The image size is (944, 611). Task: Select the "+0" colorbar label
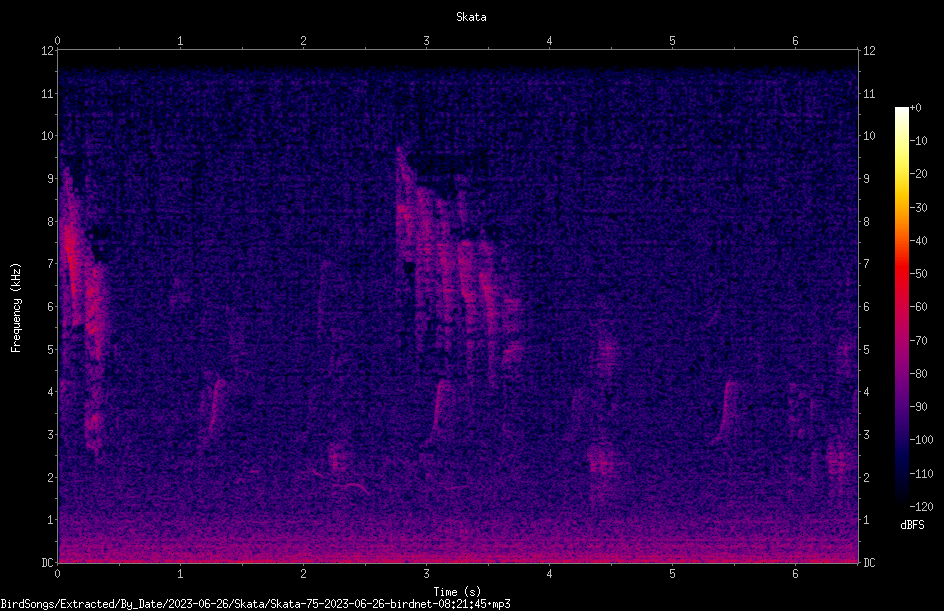click(915, 108)
